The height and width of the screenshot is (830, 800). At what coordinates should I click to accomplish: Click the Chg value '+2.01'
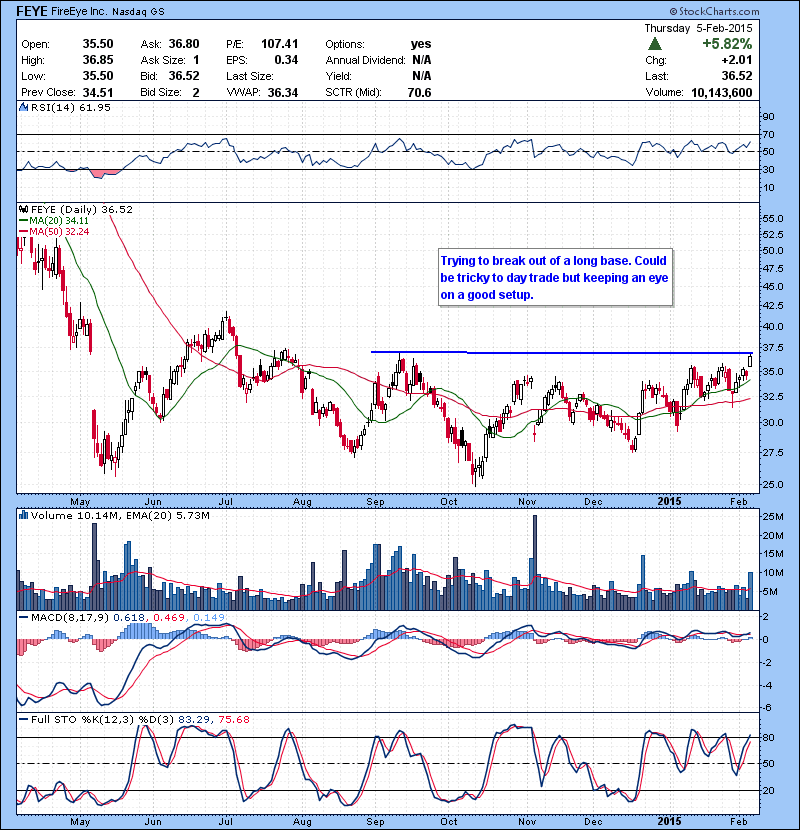(736, 60)
